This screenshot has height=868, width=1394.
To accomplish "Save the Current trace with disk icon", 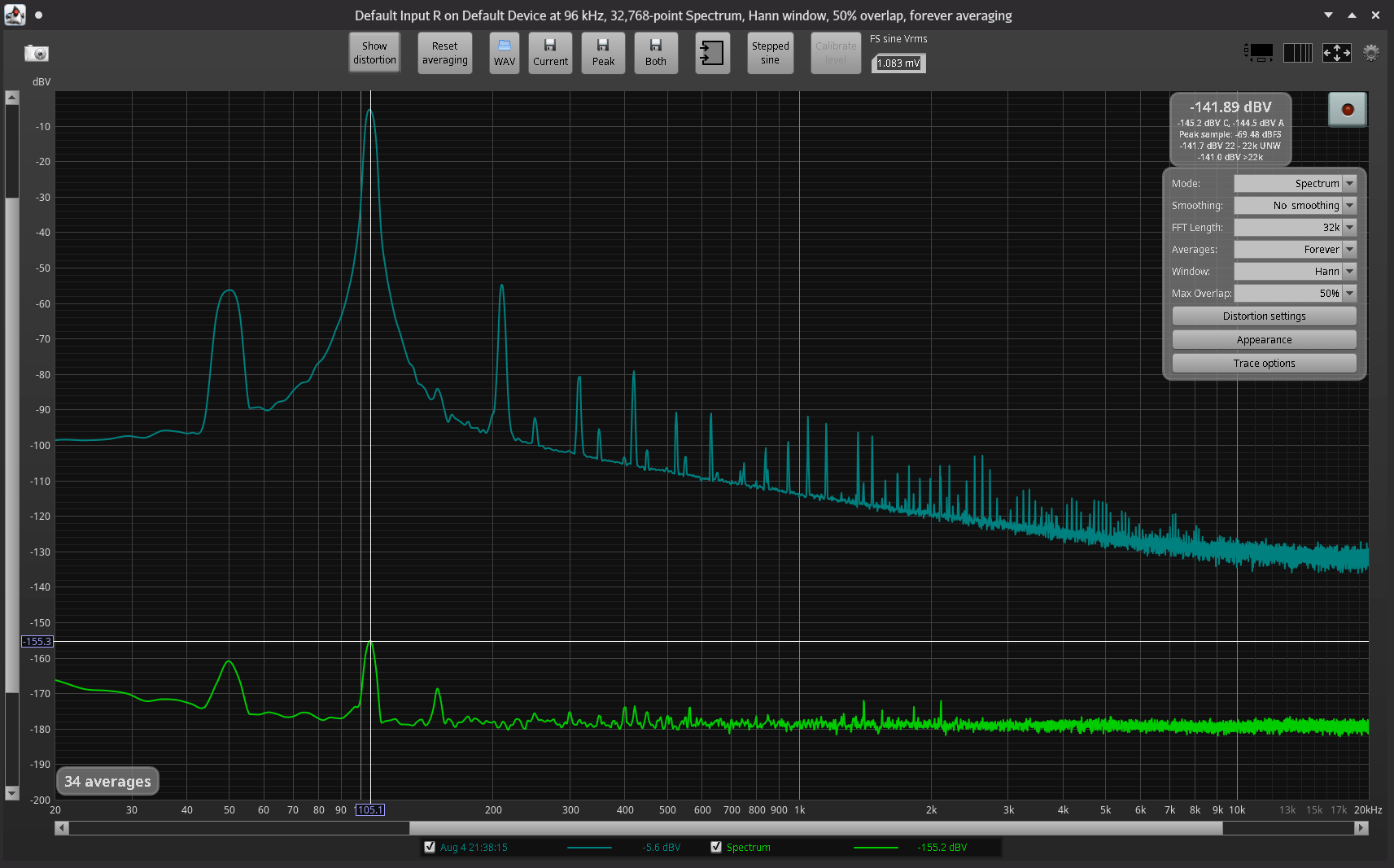I will tap(550, 53).
